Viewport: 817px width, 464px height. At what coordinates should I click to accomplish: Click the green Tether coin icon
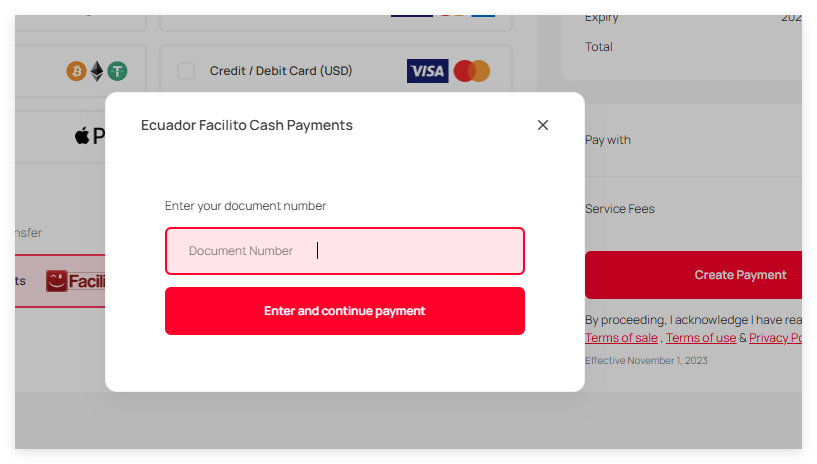[x=117, y=71]
